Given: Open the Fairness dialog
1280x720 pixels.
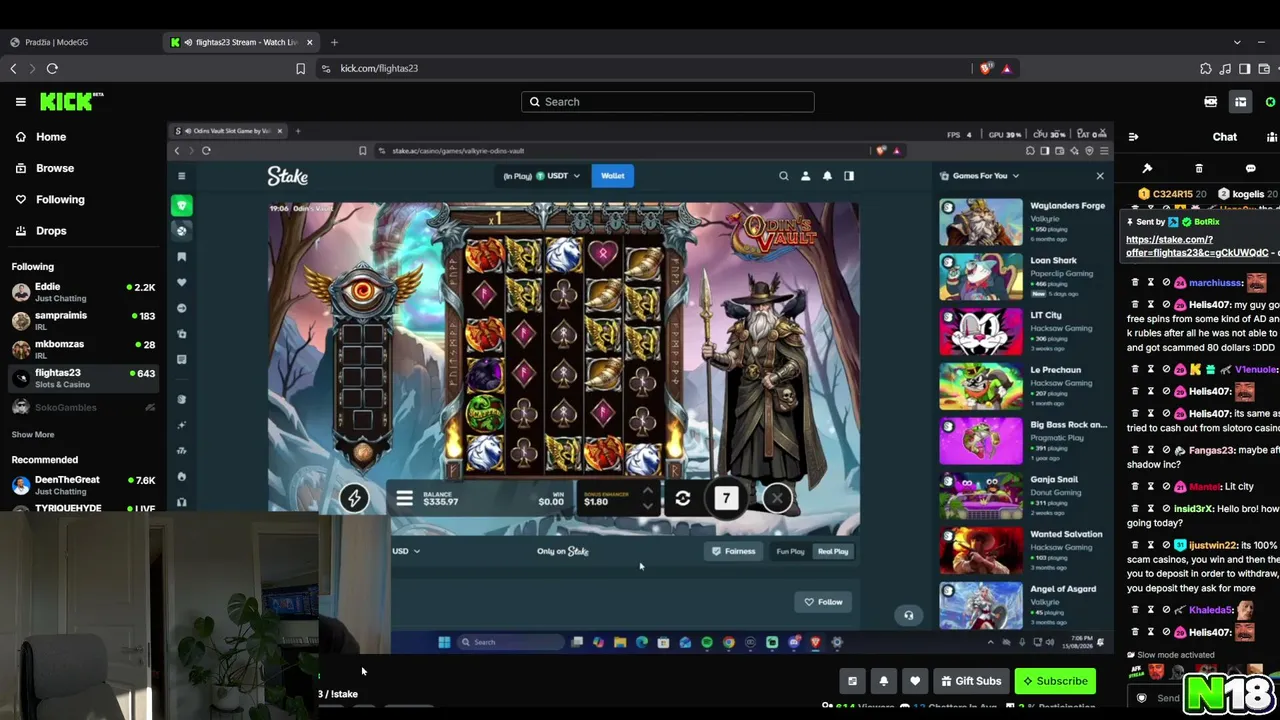Looking at the screenshot, I should tap(734, 551).
